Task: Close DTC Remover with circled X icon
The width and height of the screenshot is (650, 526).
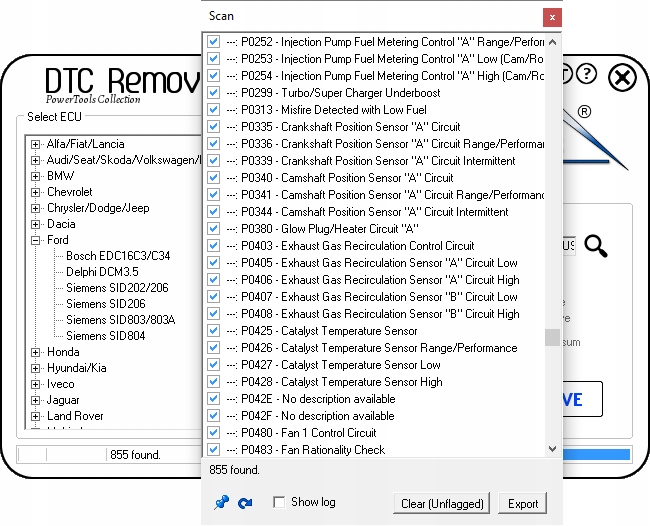Action: click(622, 77)
